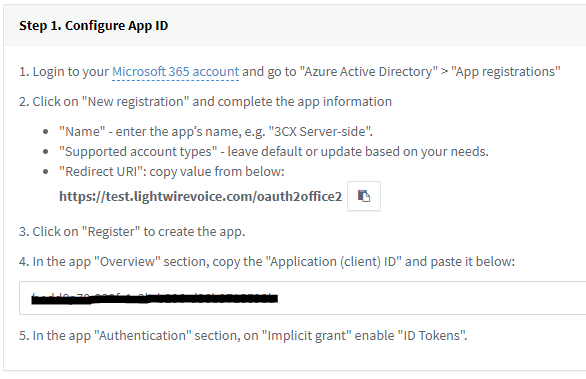Click the step 4 'In the app "Overview" section' line
Screen dimensions: 586x379
point(267,262)
